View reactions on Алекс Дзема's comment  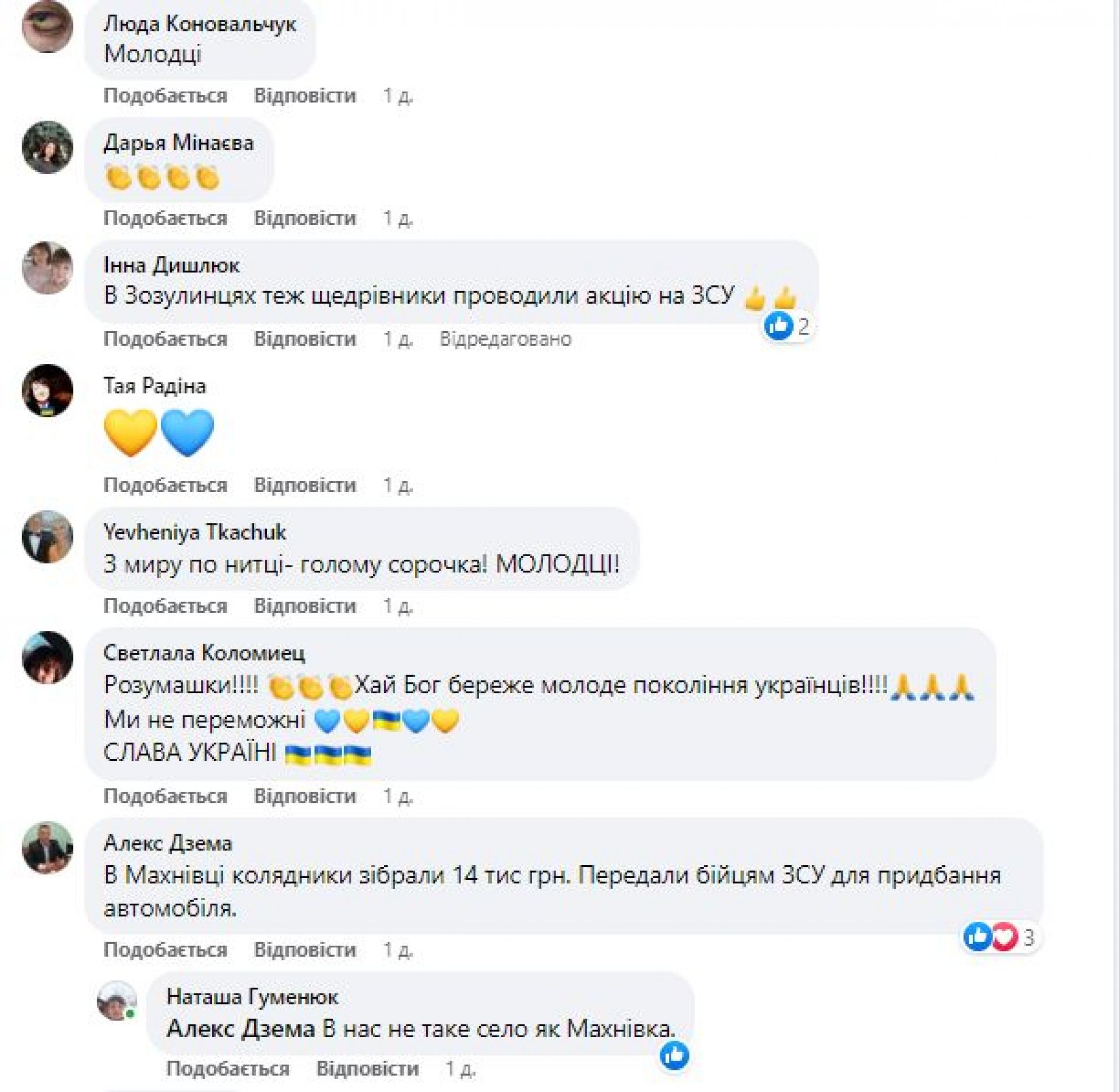point(1000,938)
